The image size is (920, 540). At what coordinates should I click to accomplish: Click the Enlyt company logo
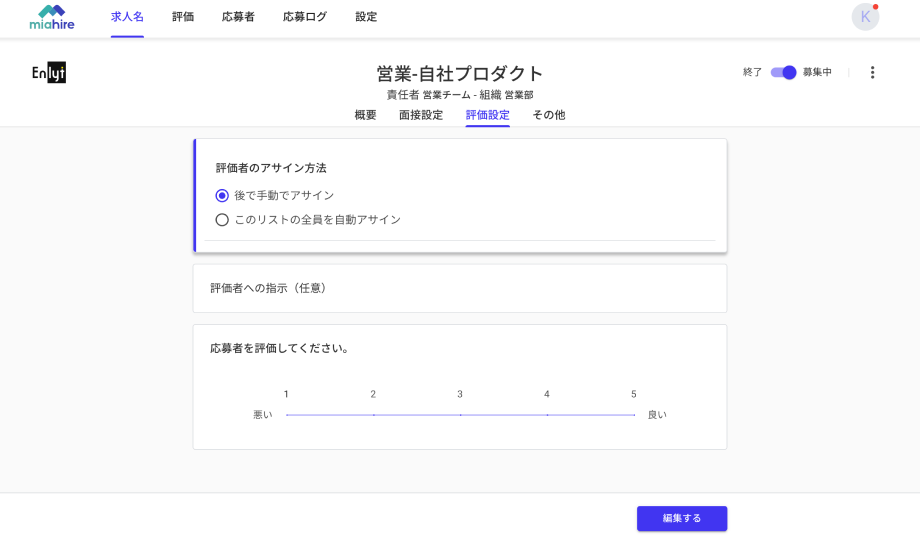49,73
